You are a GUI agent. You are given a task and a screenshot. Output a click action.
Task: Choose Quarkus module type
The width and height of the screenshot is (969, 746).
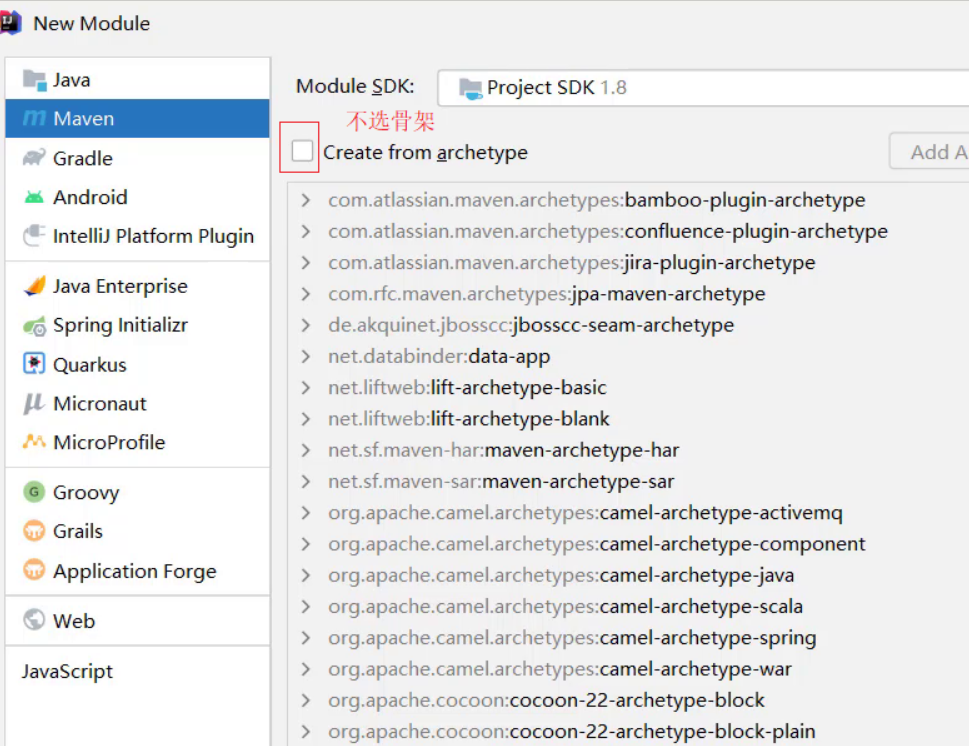tap(137, 365)
